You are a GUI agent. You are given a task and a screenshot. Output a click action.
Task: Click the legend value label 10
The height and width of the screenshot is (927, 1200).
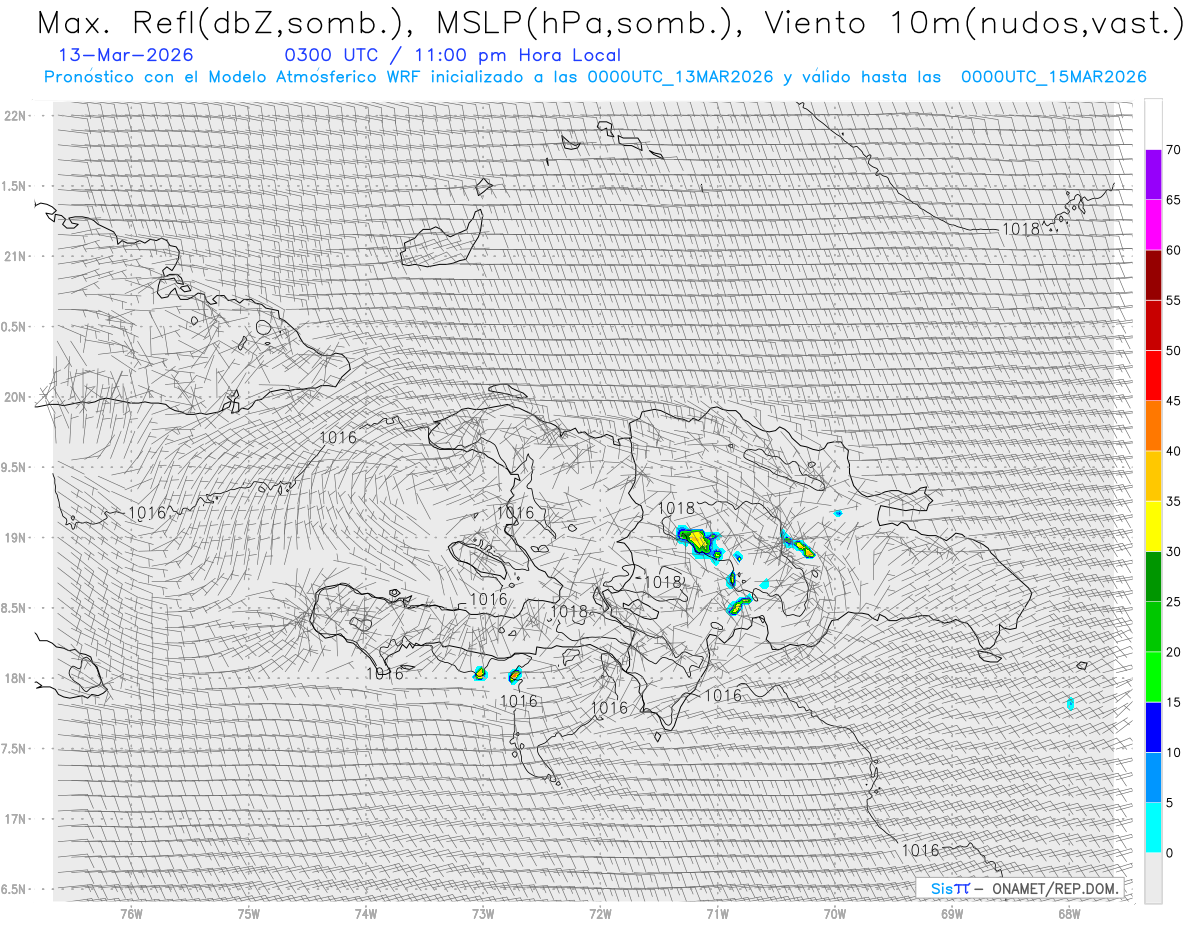coord(1173,752)
